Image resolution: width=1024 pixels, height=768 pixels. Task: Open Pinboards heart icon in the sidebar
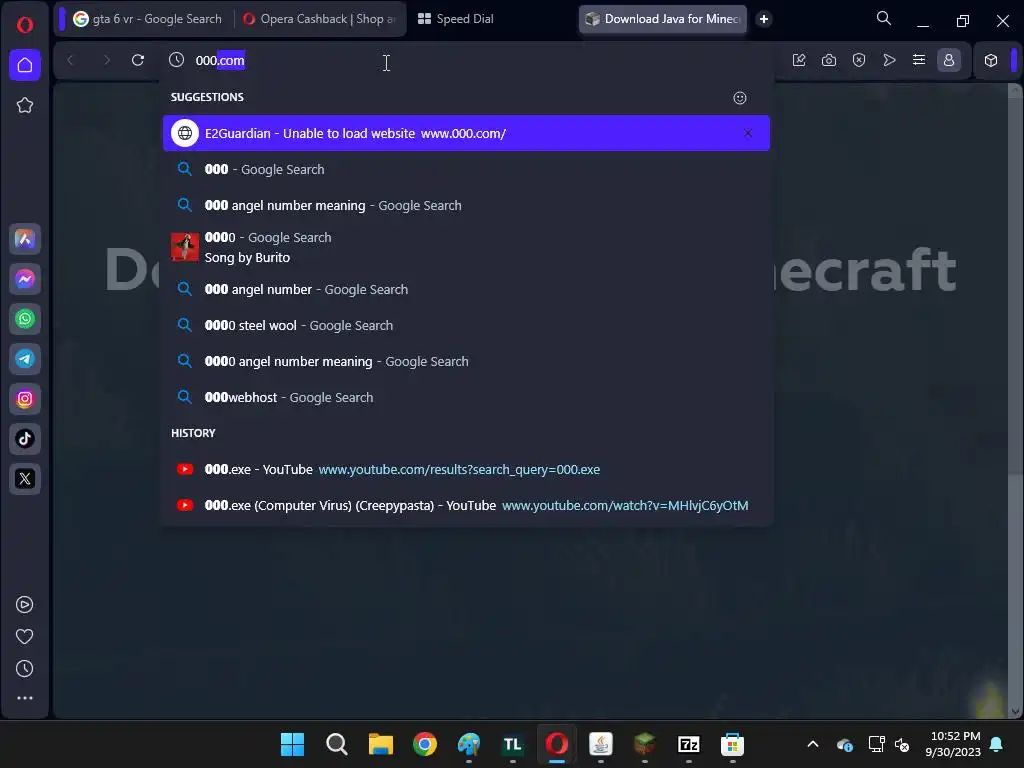coord(25,637)
